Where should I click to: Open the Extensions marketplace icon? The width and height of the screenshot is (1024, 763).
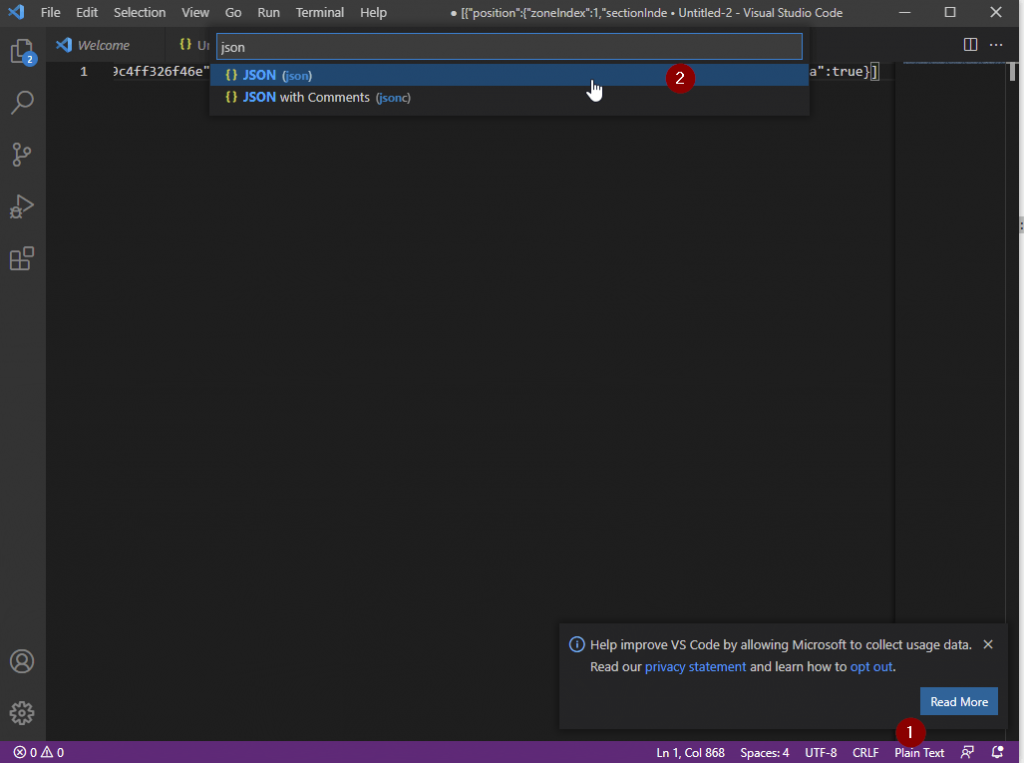(x=22, y=258)
